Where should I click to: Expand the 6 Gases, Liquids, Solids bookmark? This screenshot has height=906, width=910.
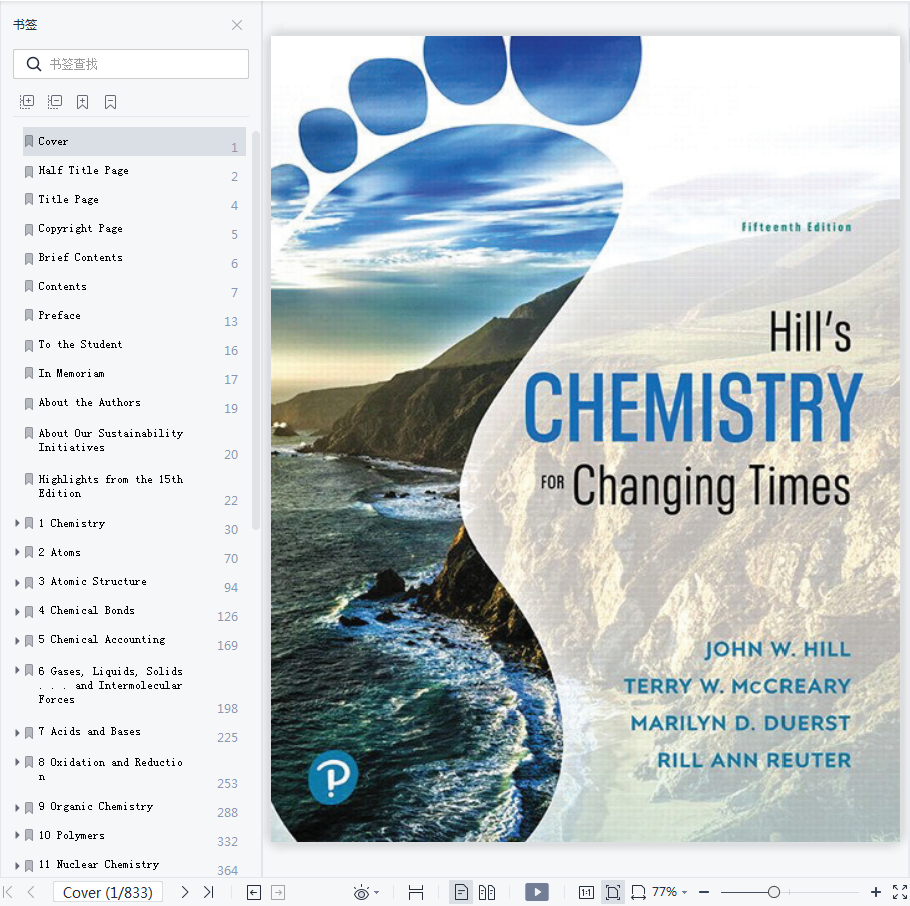17,670
